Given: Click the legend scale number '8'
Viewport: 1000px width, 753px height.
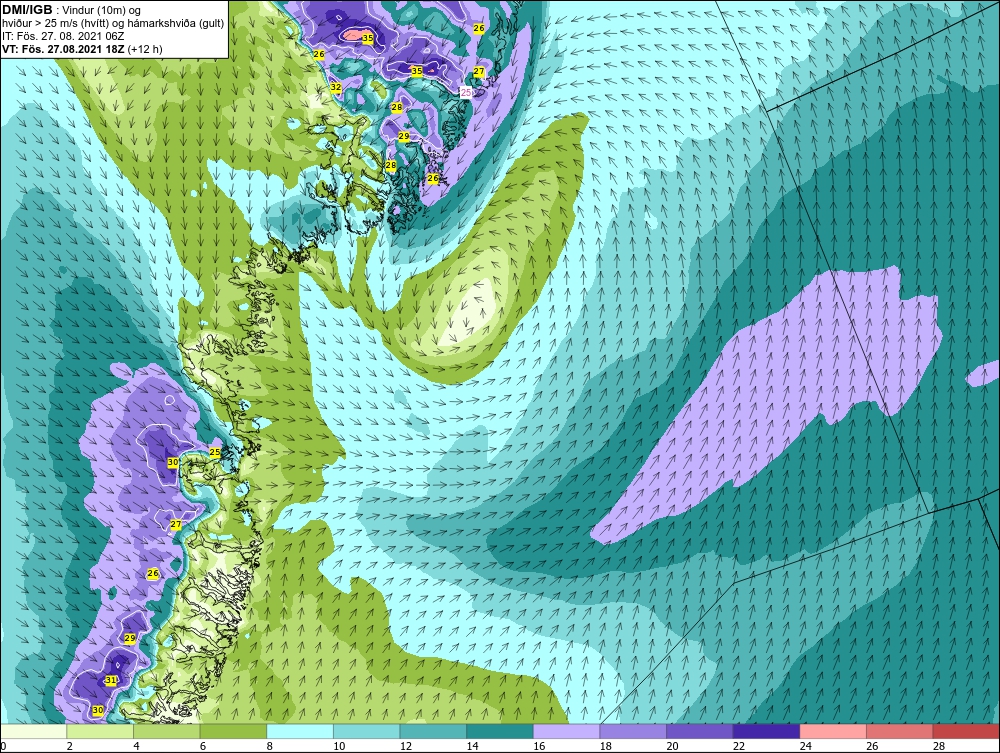Looking at the screenshot, I should pyautogui.click(x=268, y=746).
